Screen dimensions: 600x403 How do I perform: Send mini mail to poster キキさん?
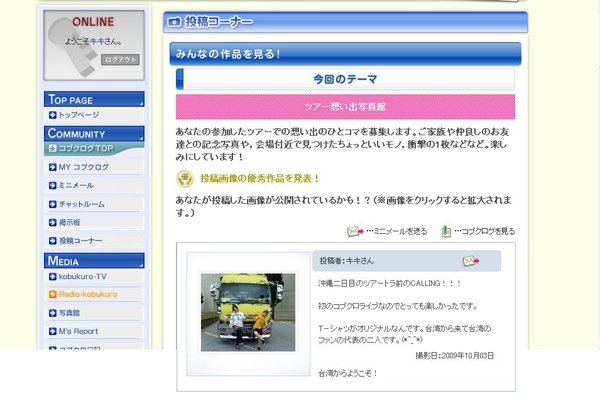pyautogui.click(x=471, y=261)
